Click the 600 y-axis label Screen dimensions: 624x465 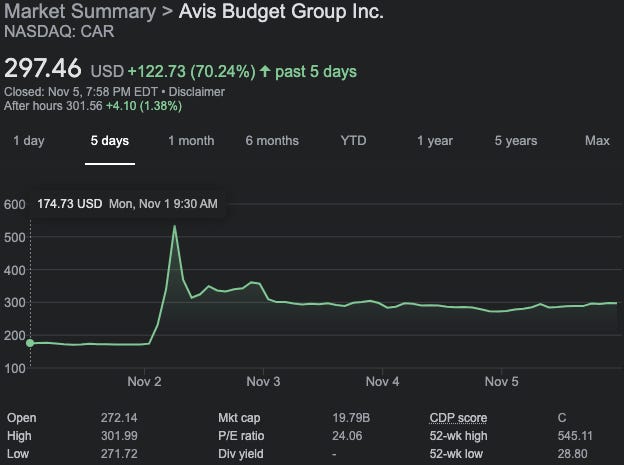(15, 204)
